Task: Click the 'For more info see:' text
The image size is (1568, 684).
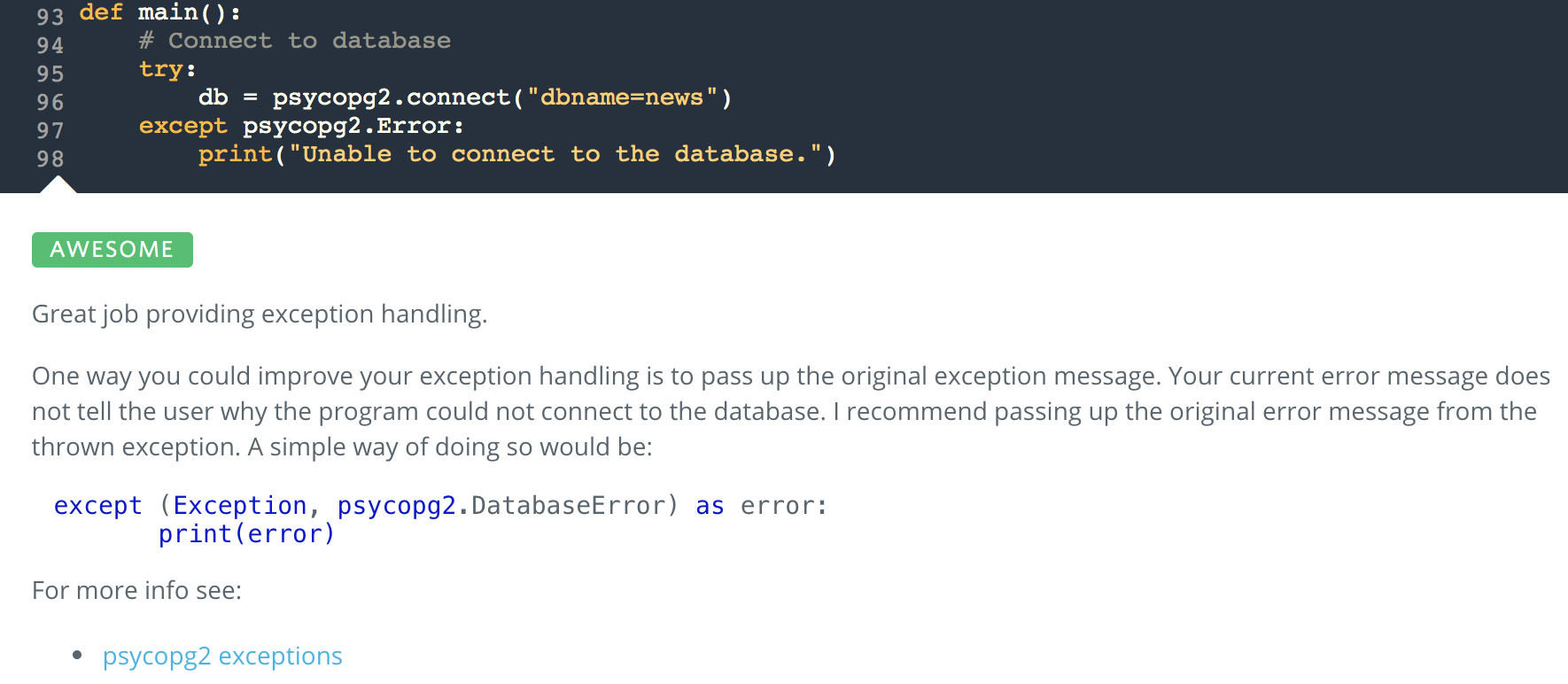Action: tap(136, 591)
